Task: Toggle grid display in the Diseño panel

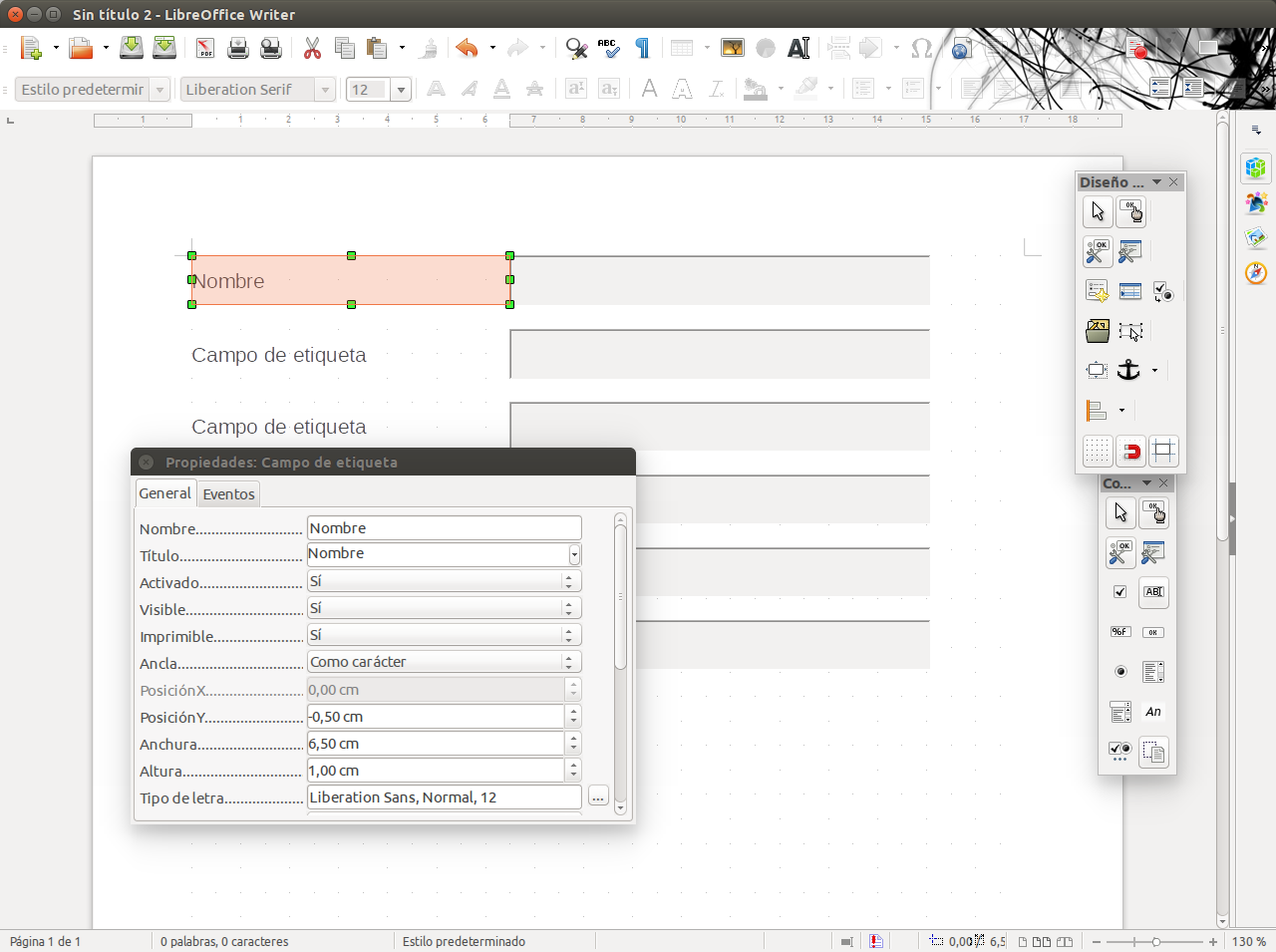Action: [1097, 451]
